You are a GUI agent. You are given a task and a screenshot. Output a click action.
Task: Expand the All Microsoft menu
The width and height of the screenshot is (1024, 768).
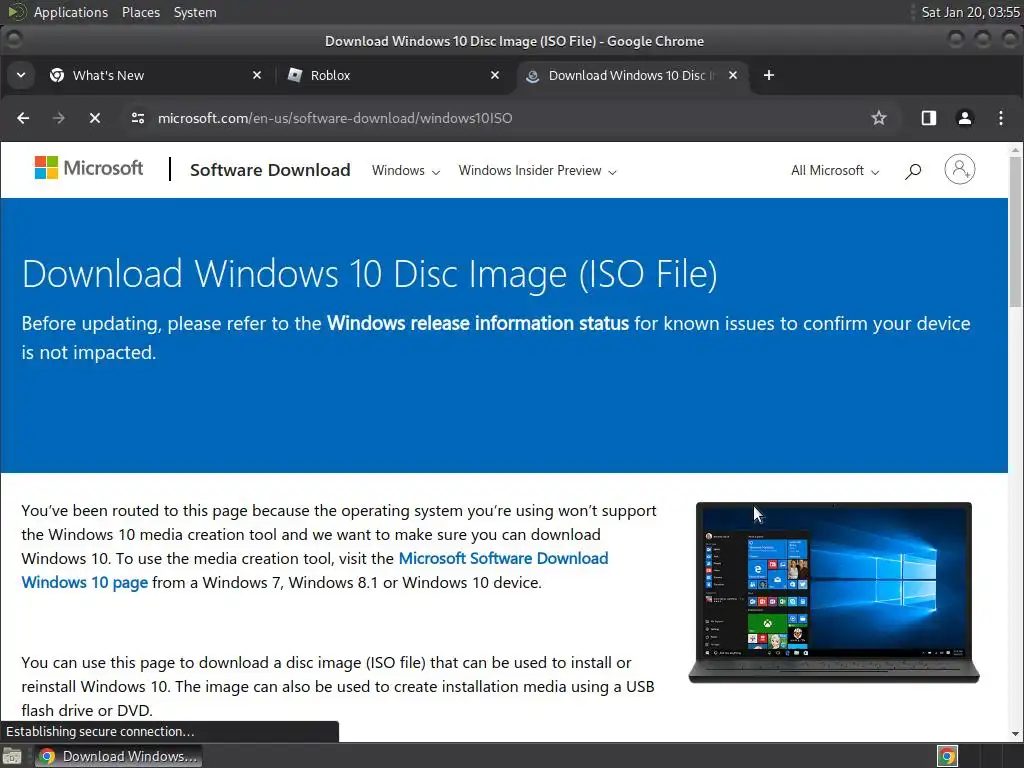(x=835, y=171)
